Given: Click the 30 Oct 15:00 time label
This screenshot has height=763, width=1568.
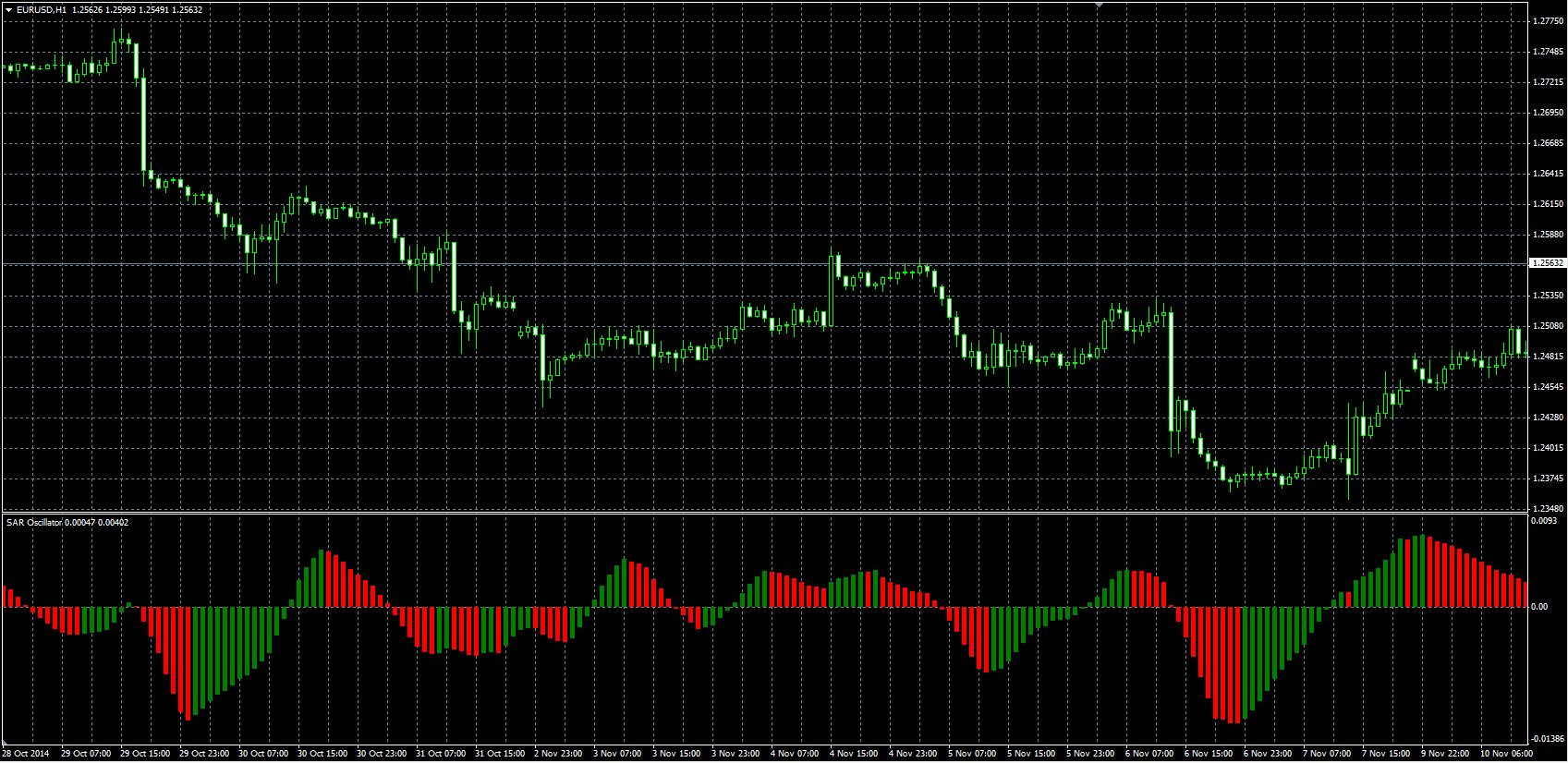Looking at the screenshot, I should point(322,754).
